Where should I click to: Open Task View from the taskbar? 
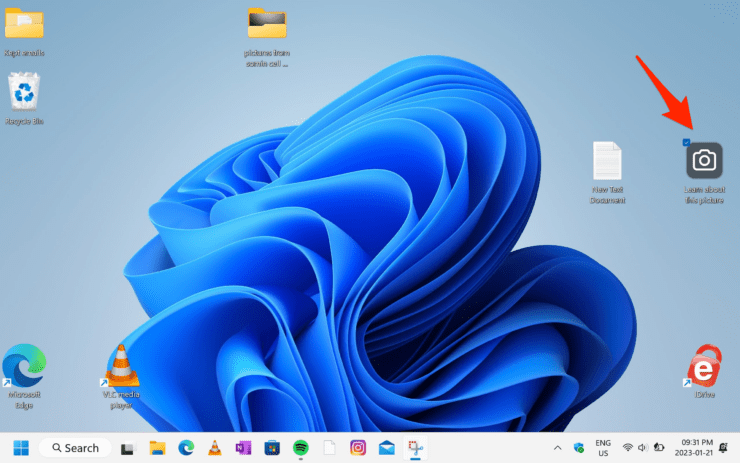point(128,447)
